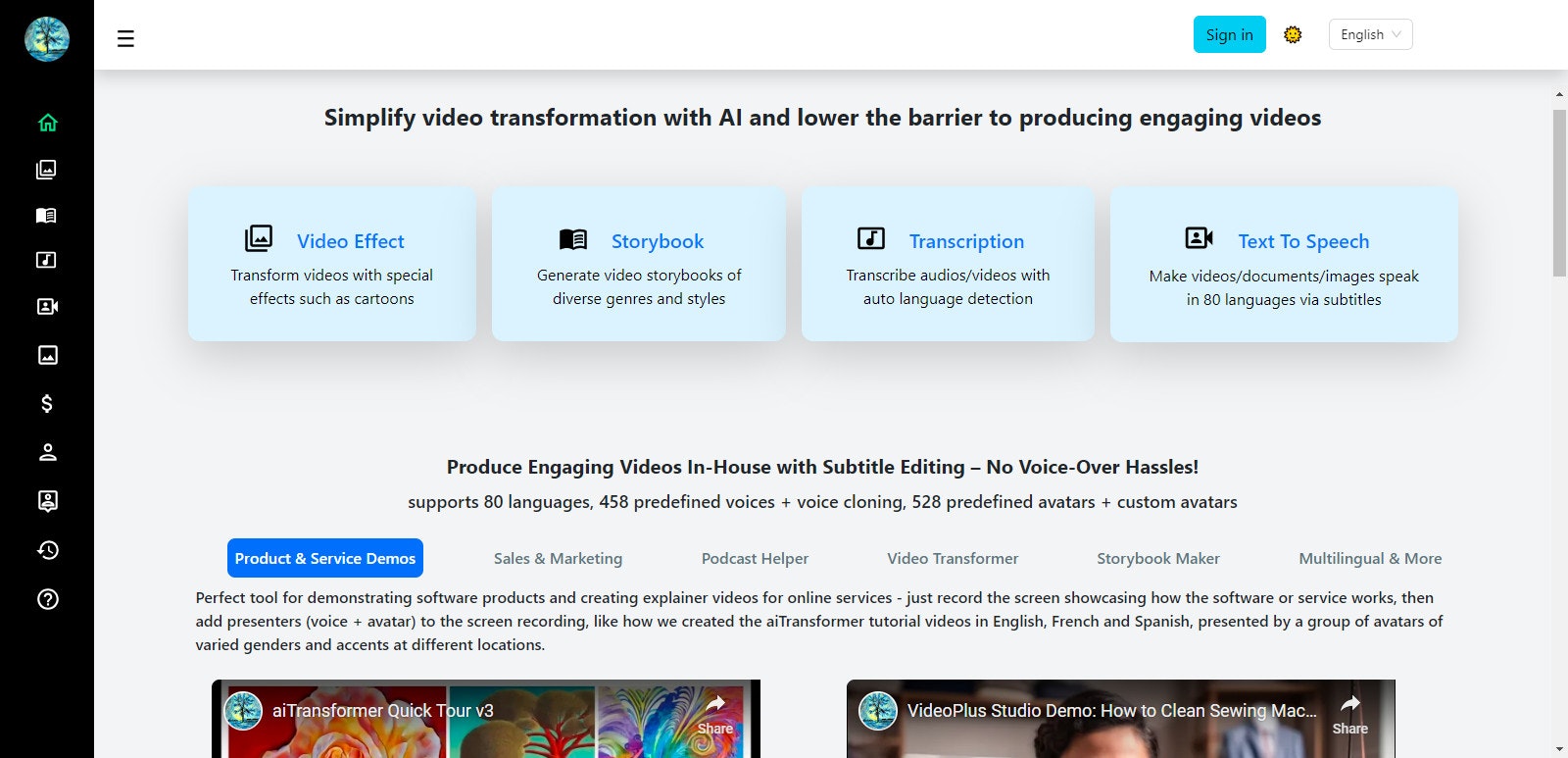Select the Product & Service Demos tab
1568x758 pixels.
click(325, 558)
